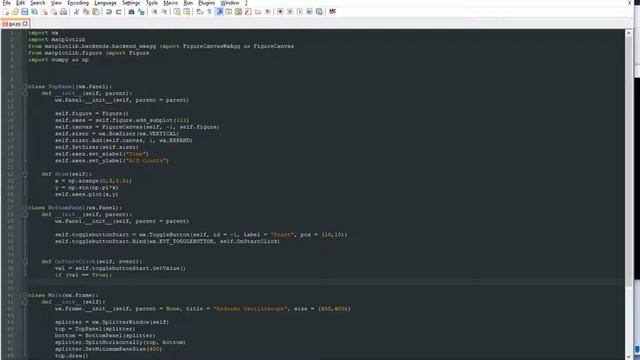Open the Run menu
The width and height of the screenshot is (640, 360).
pyautogui.click(x=188, y=3)
